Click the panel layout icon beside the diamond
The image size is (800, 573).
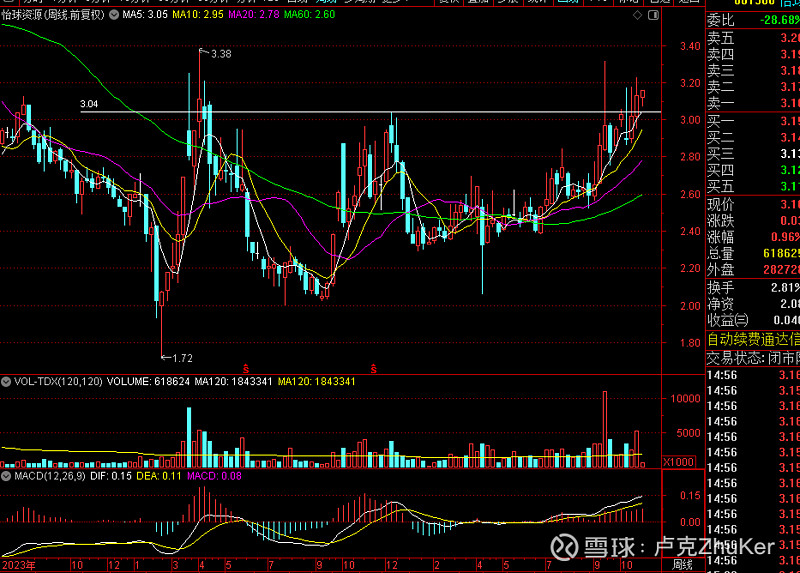click(x=653, y=15)
